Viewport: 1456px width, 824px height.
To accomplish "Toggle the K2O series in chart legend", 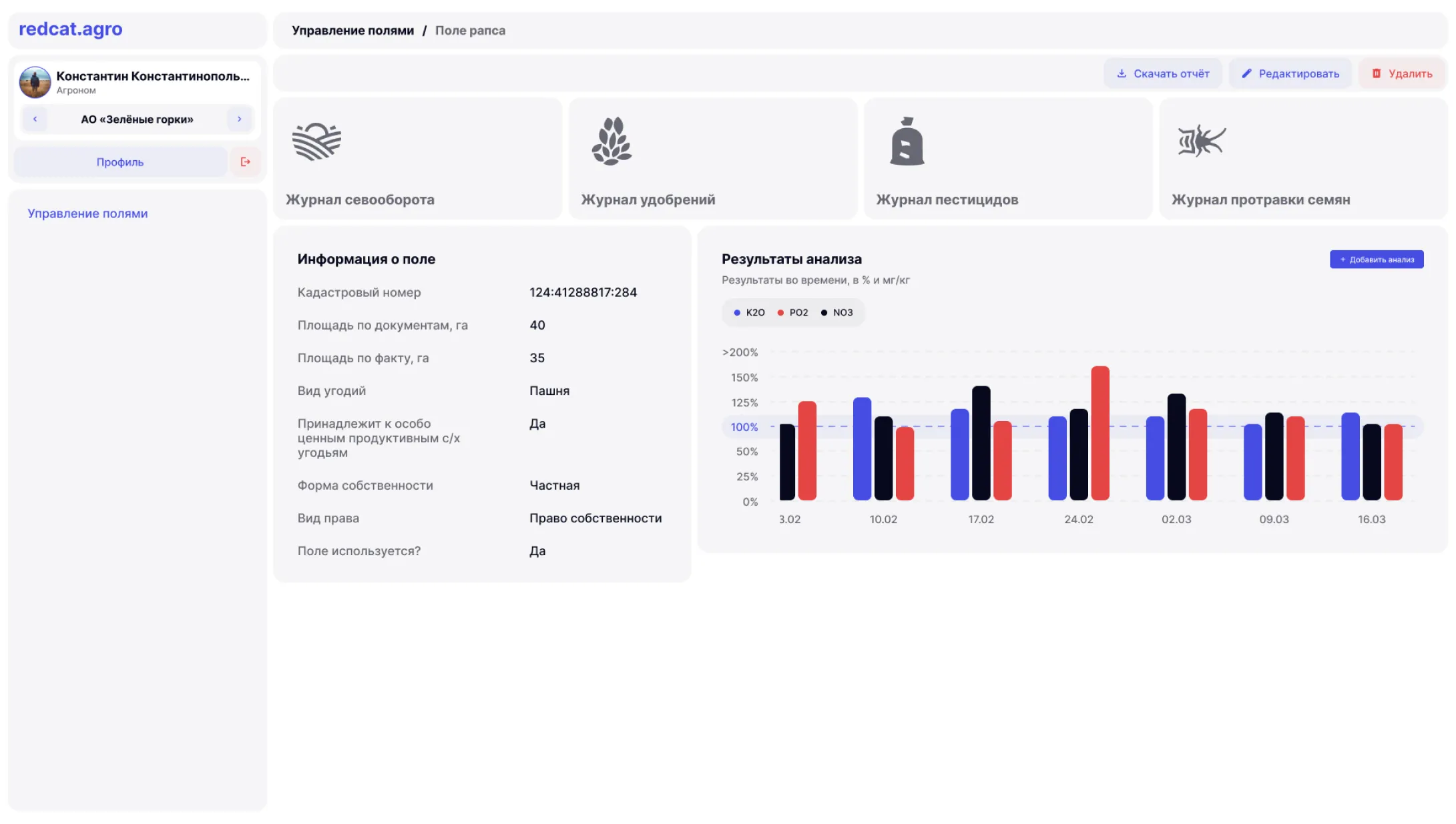I will [x=749, y=313].
